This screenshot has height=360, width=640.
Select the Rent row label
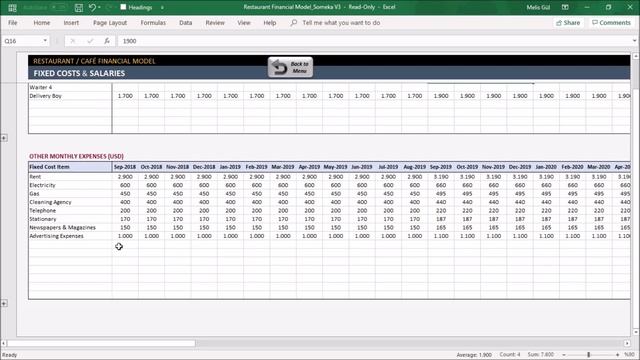[x=35, y=177]
